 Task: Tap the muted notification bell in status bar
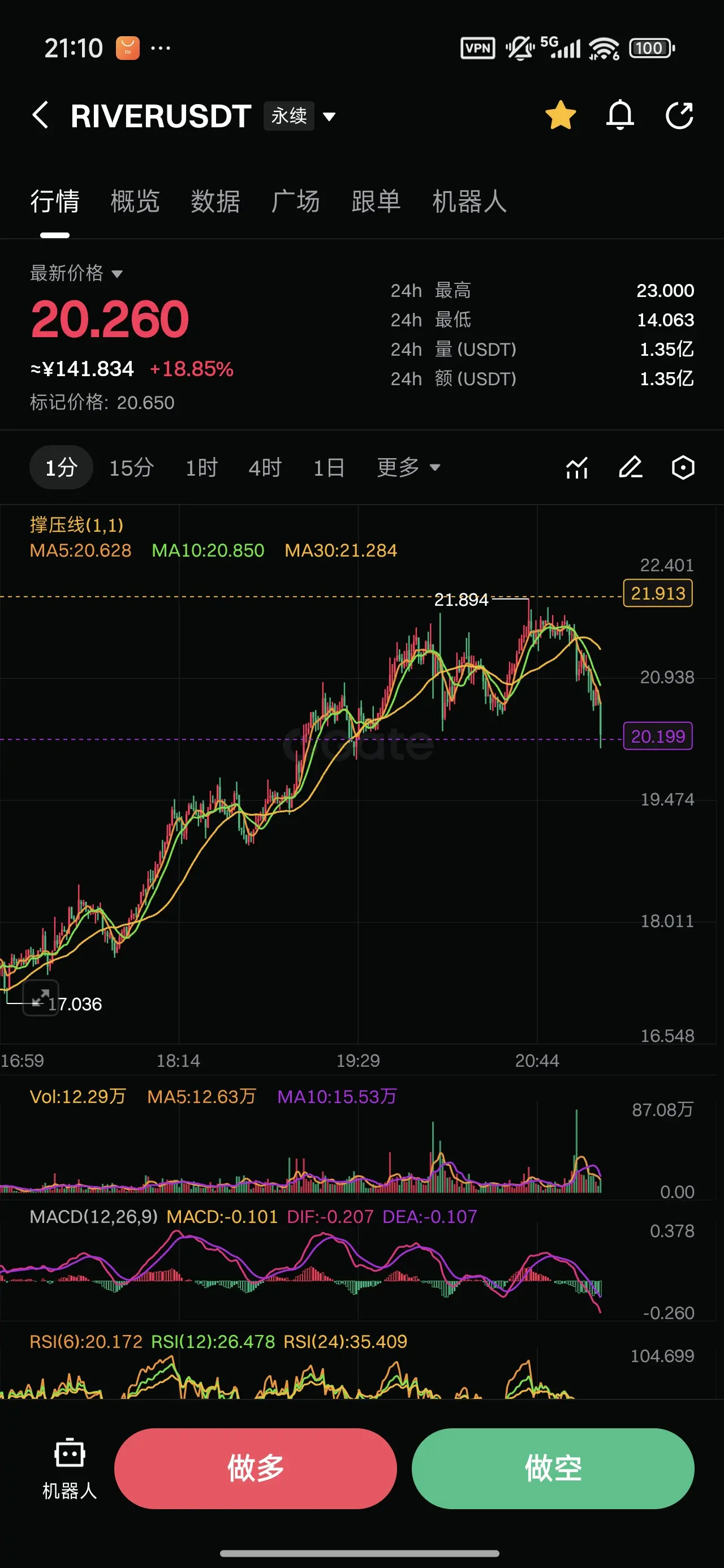519,48
